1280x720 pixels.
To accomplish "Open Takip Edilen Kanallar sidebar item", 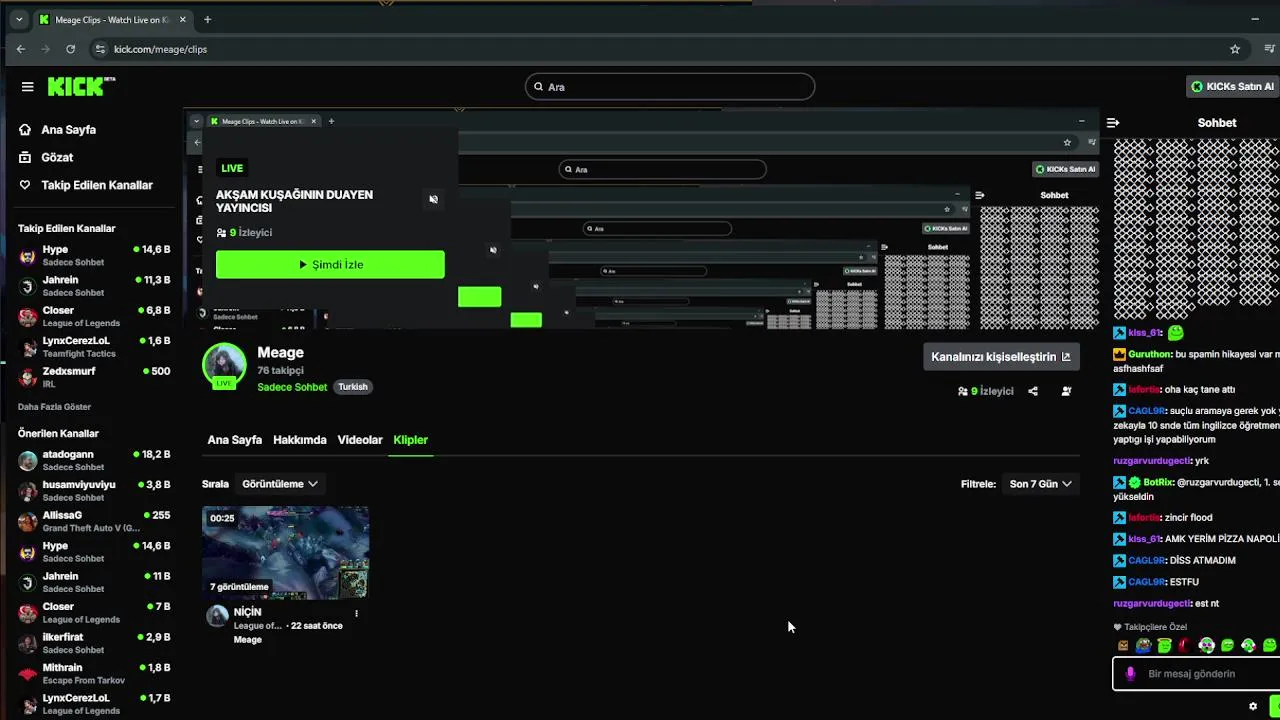I will click(x=97, y=185).
